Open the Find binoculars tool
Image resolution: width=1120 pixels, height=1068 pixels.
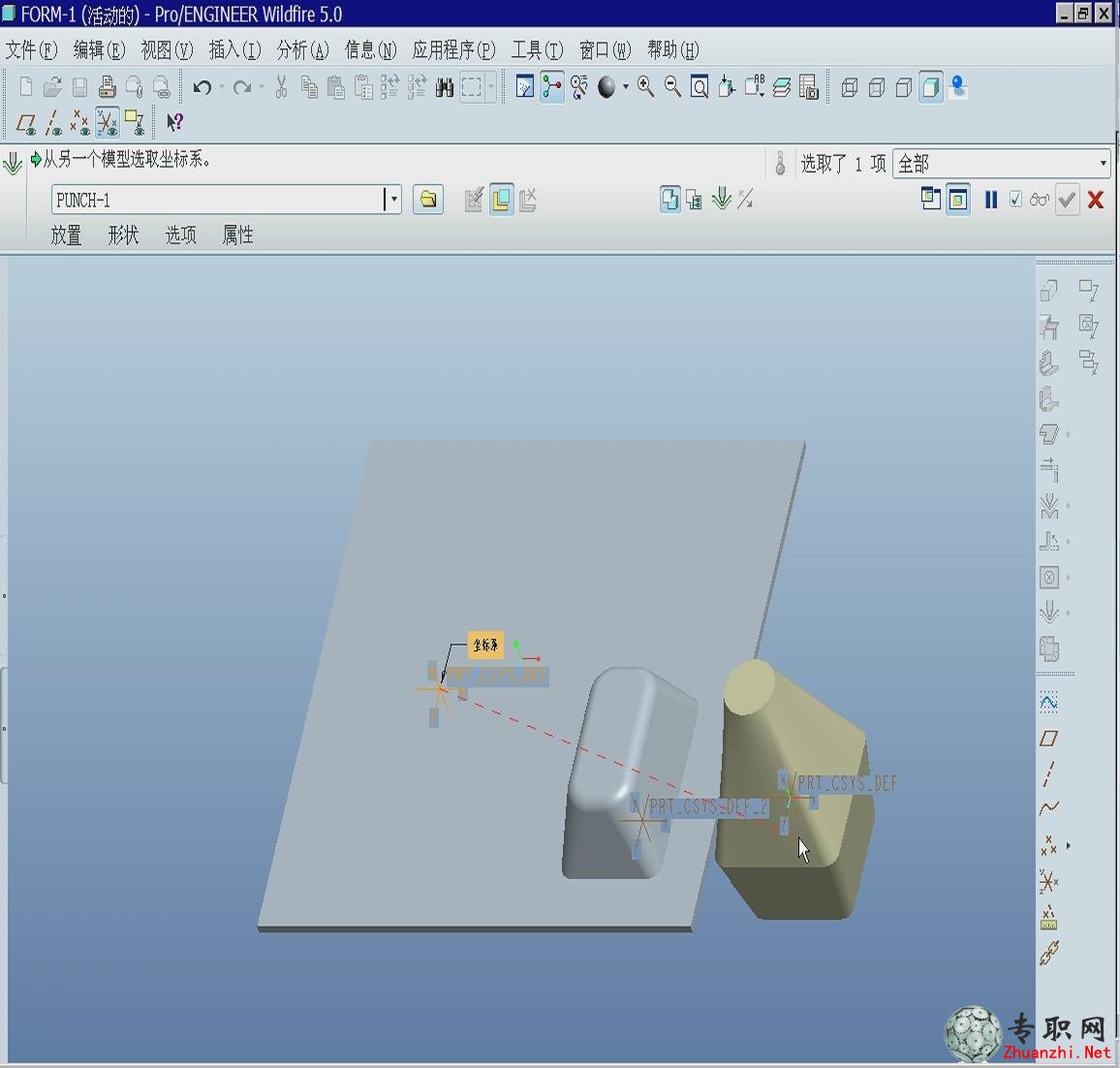tap(445, 87)
